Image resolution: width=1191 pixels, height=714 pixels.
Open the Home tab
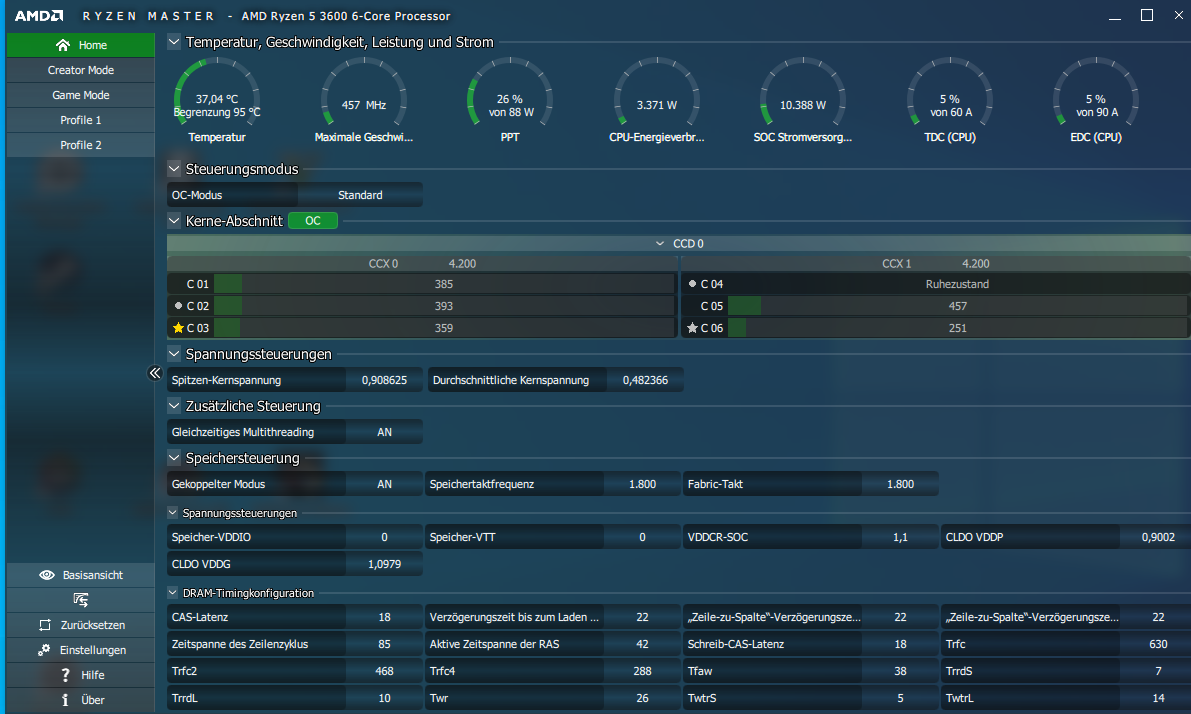click(x=81, y=45)
